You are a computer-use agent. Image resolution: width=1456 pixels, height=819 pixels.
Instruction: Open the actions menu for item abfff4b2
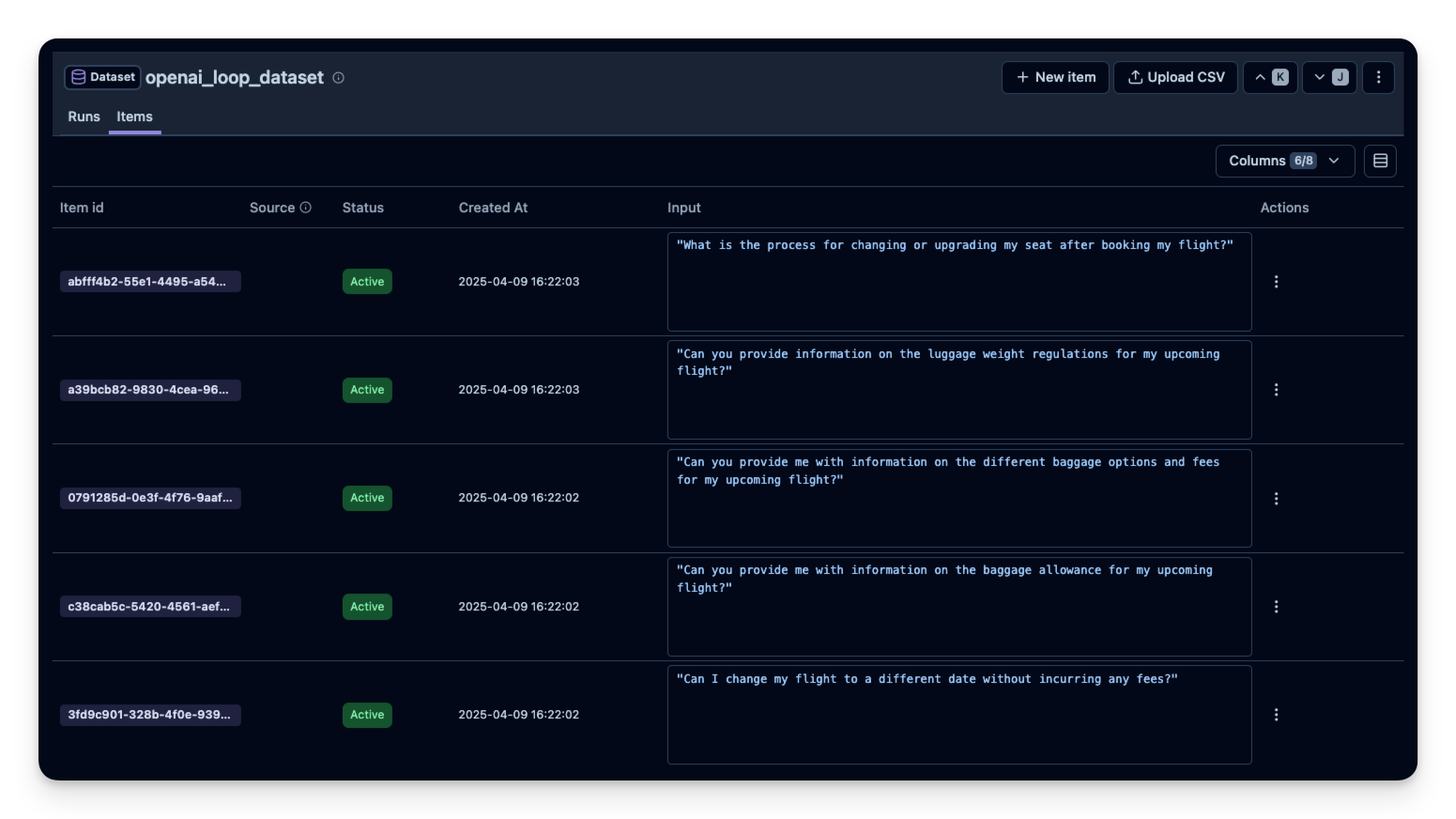click(1277, 281)
